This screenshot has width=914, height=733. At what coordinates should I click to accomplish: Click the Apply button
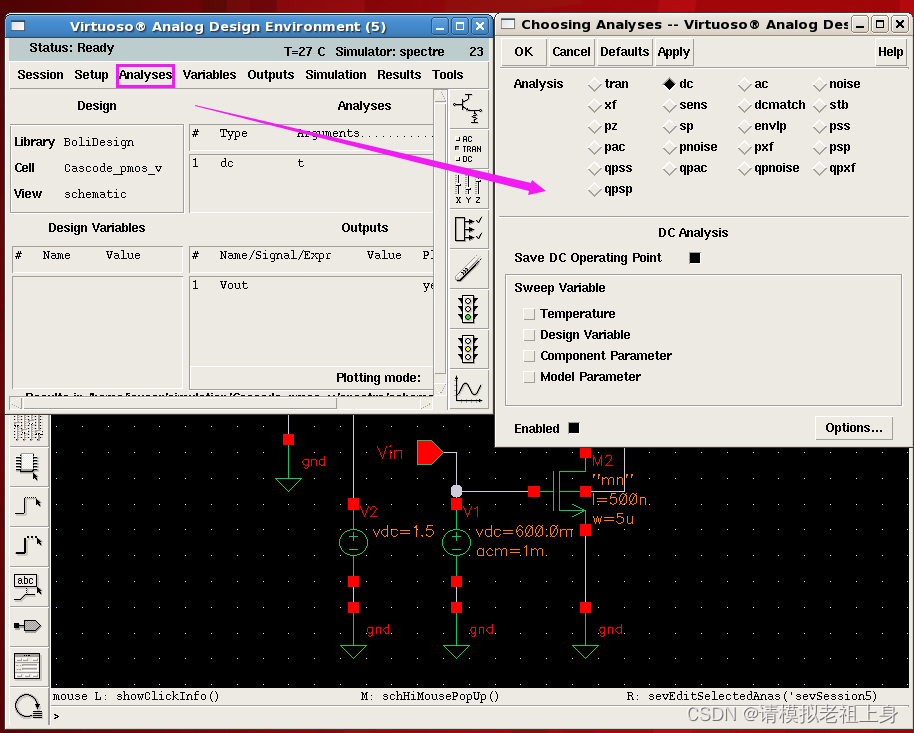pyautogui.click(x=673, y=52)
